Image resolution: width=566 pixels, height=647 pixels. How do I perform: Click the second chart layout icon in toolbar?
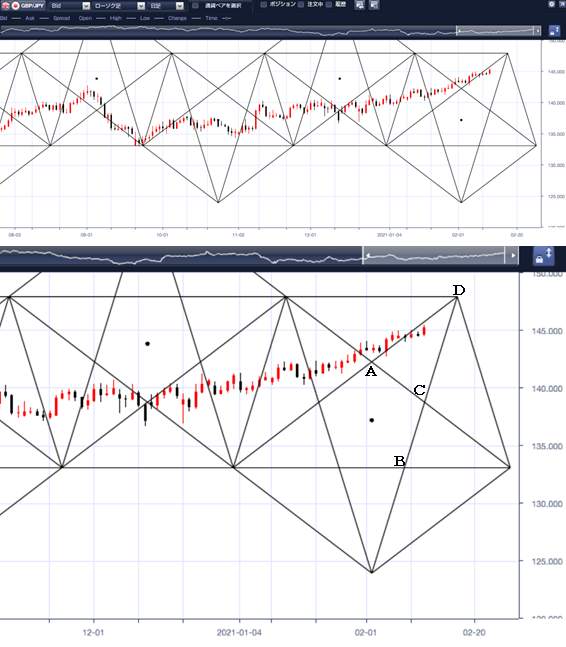(374, 5)
